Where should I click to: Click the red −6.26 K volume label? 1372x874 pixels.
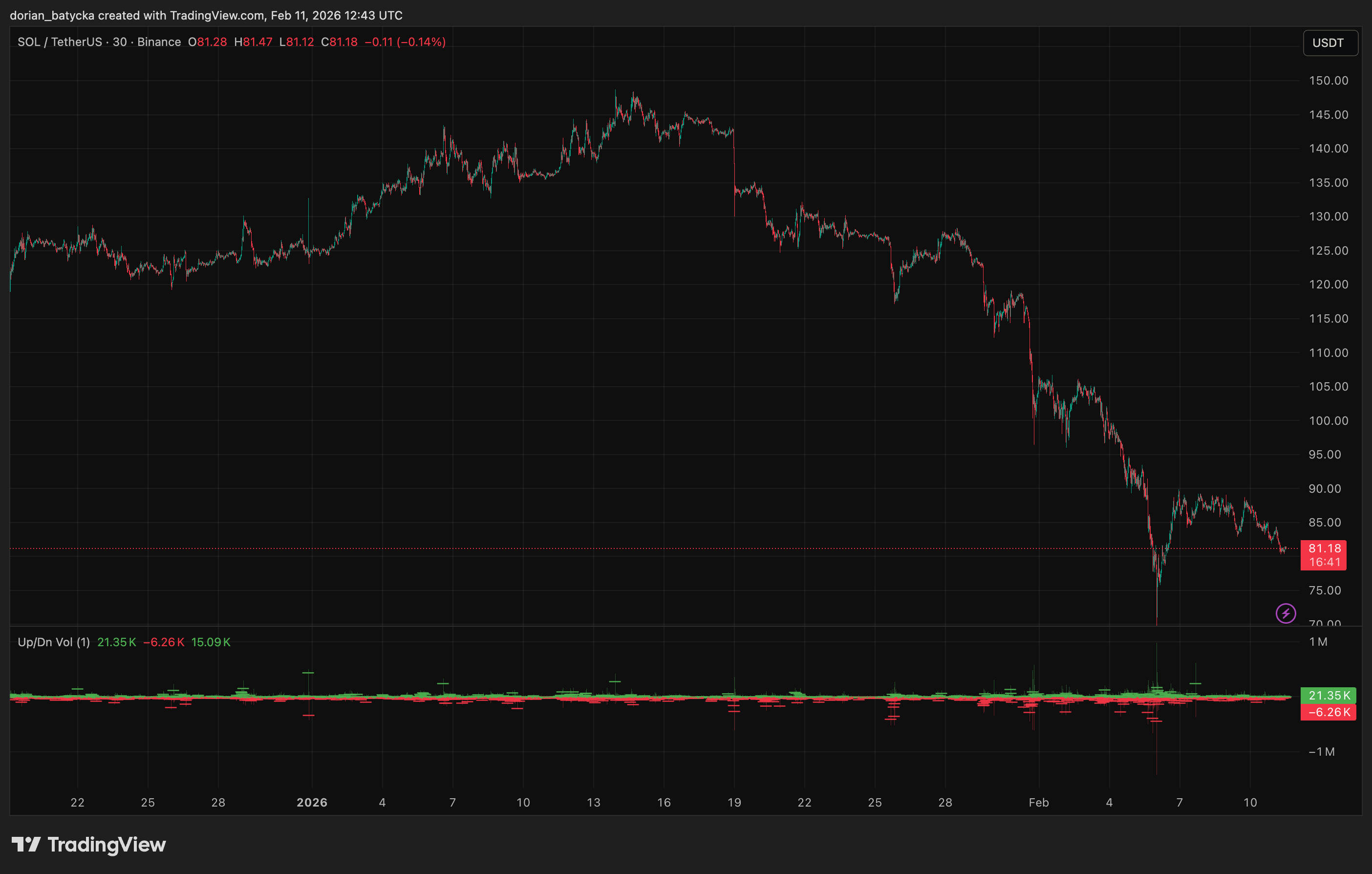click(1329, 712)
